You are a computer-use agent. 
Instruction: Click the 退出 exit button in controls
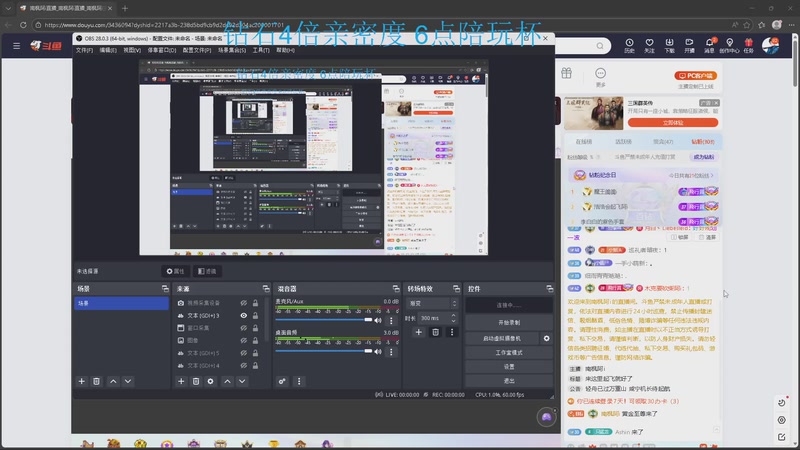(x=509, y=381)
